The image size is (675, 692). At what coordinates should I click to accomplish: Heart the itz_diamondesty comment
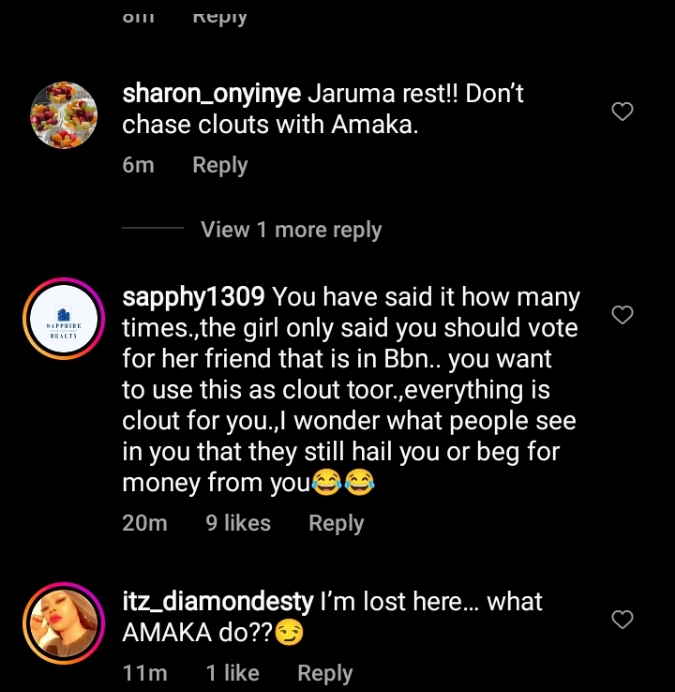point(622,619)
